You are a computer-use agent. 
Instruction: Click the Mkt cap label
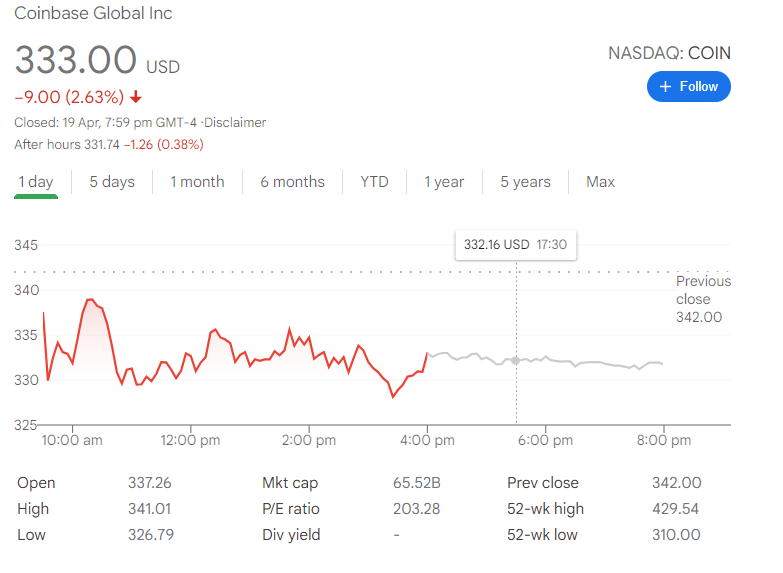[290, 483]
